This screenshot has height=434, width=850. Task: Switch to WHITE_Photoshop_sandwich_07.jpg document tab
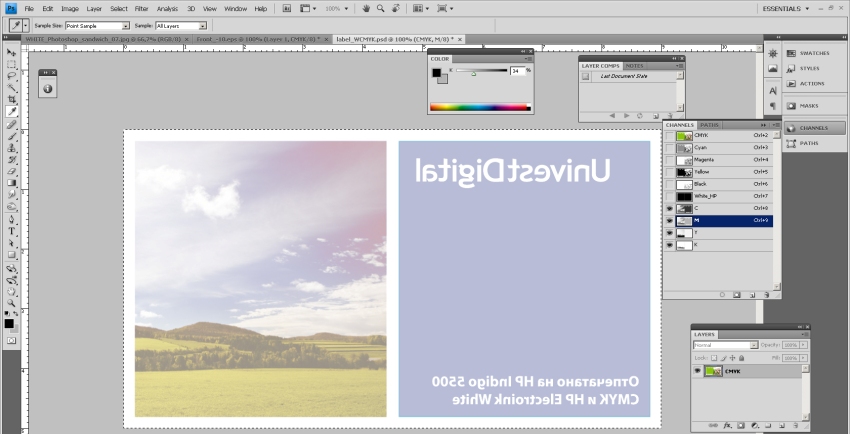click(106, 40)
